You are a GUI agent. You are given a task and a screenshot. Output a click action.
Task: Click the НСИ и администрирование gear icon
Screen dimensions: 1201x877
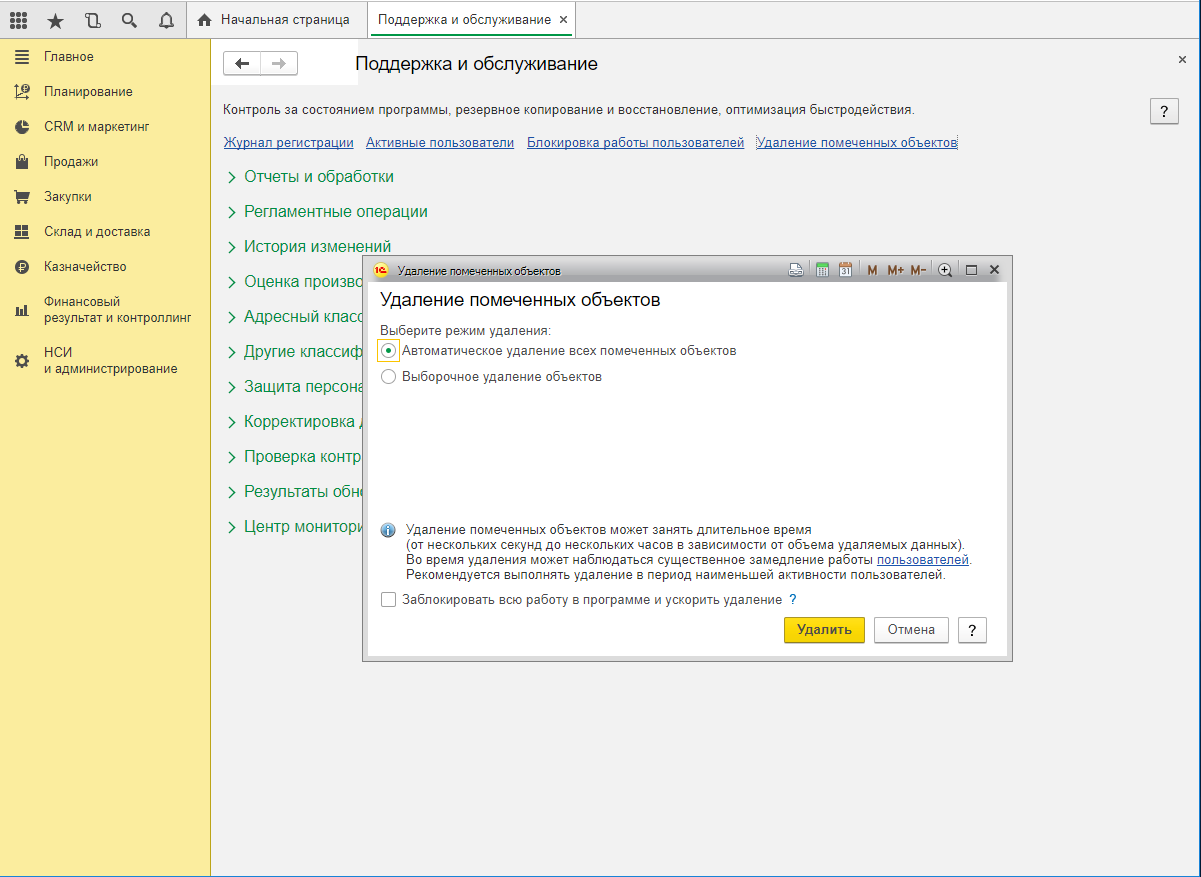22,361
